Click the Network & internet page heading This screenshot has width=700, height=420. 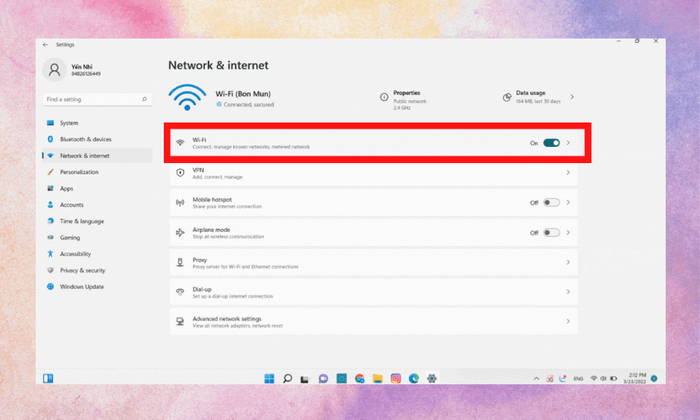(x=218, y=65)
